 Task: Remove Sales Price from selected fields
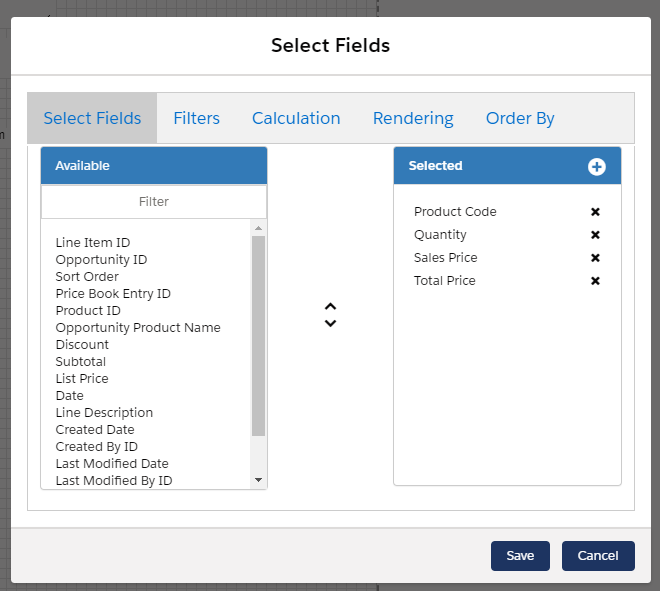(595, 258)
